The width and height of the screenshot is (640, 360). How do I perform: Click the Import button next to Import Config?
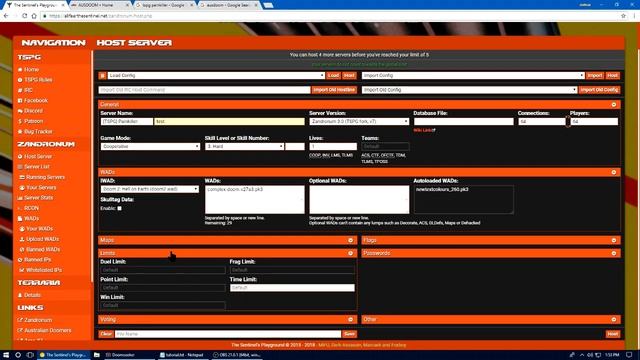click(595, 76)
